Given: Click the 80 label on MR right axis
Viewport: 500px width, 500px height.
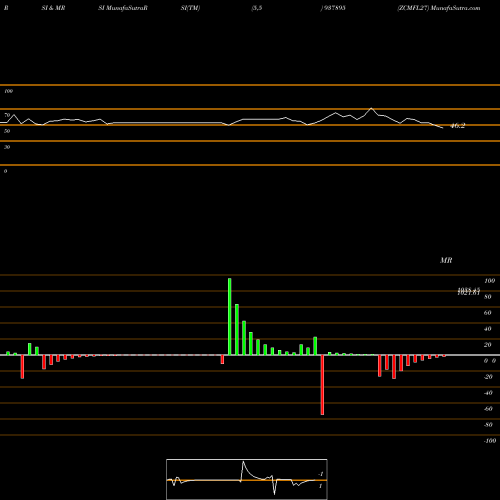Looking at the screenshot, I should point(488,297).
